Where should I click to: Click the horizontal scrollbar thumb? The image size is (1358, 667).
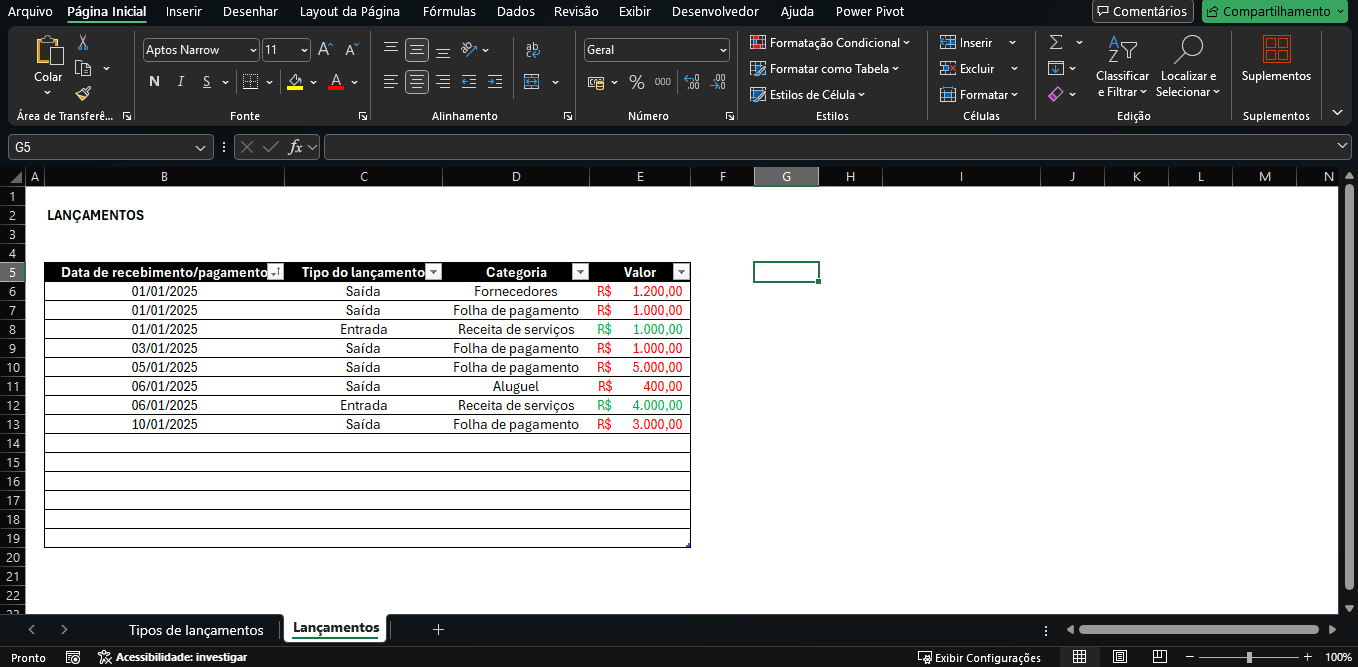[1199, 630]
